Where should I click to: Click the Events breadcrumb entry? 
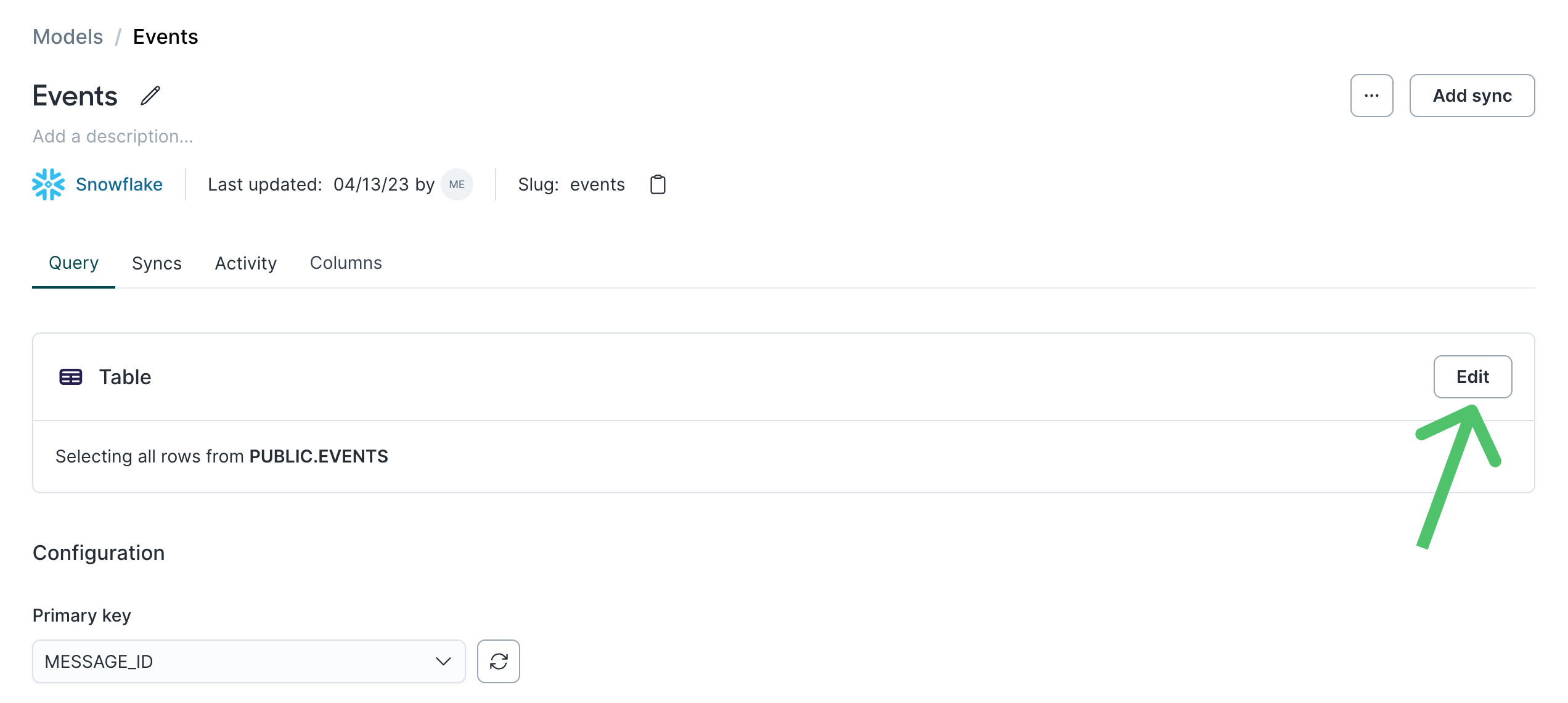point(165,36)
